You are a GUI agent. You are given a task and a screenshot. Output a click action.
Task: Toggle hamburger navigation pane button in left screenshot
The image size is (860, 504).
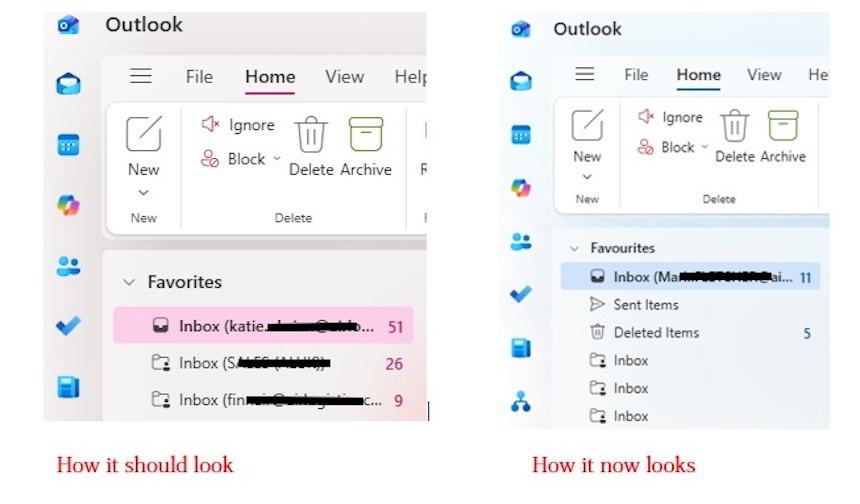click(141, 76)
